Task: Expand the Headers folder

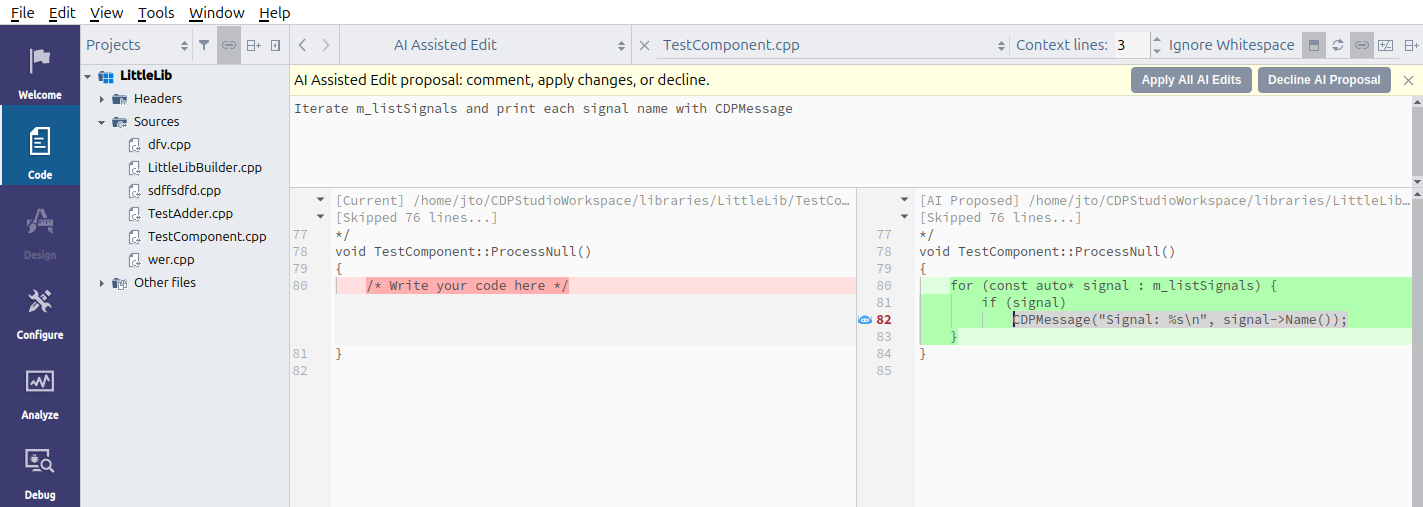Action: point(102,99)
